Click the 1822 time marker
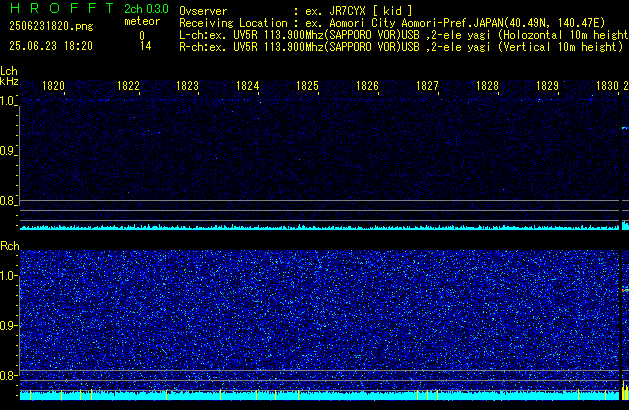 tap(128, 86)
